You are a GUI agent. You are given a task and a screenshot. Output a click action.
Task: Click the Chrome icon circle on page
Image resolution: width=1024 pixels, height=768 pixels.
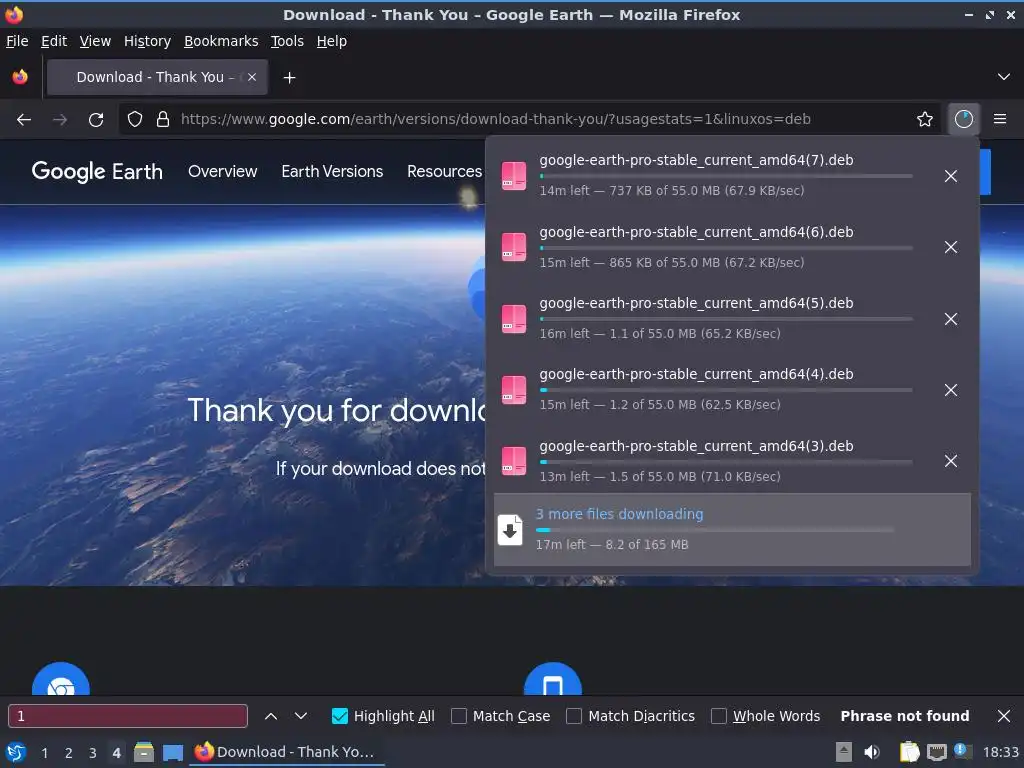point(61,679)
